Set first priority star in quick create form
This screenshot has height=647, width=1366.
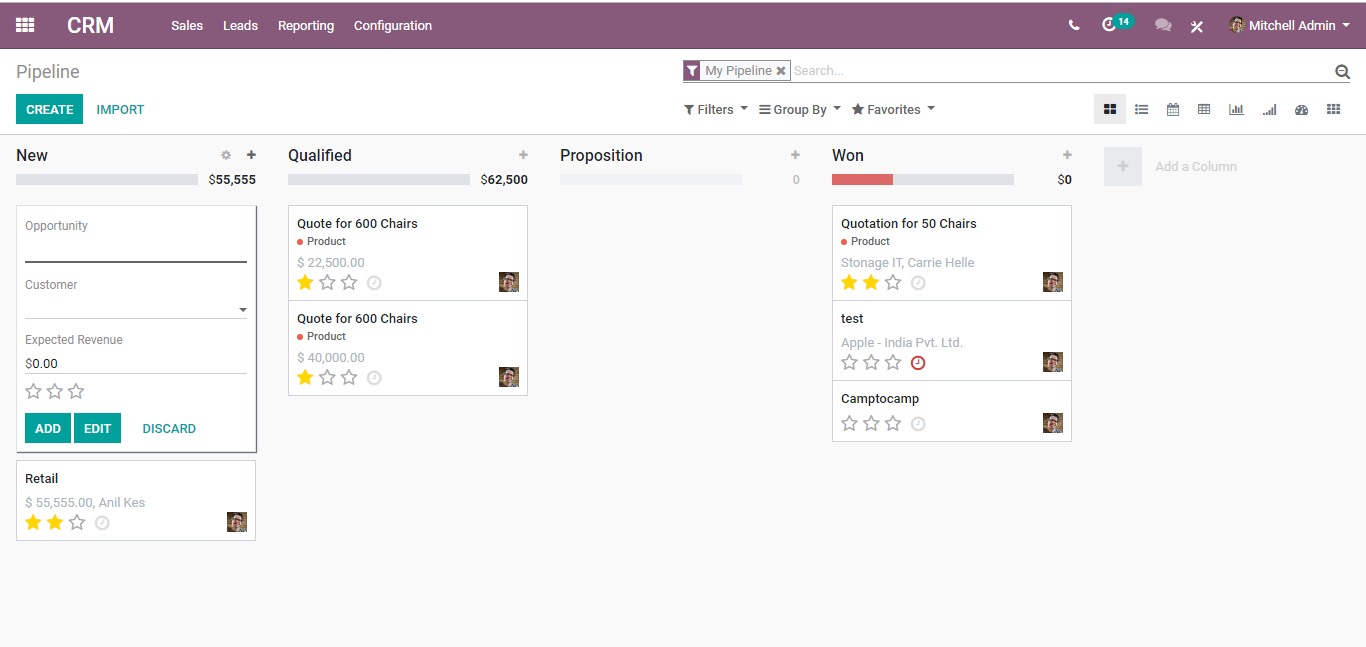(x=33, y=391)
